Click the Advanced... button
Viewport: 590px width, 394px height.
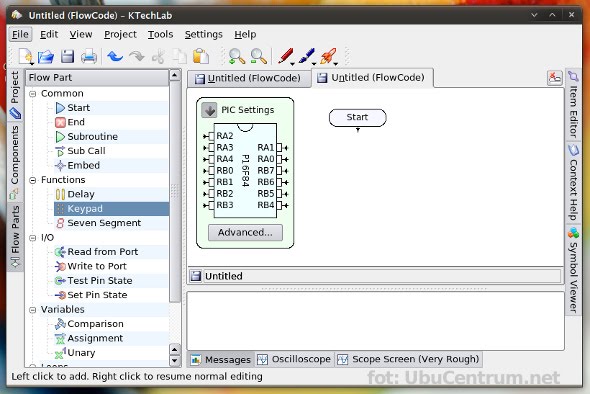point(245,233)
